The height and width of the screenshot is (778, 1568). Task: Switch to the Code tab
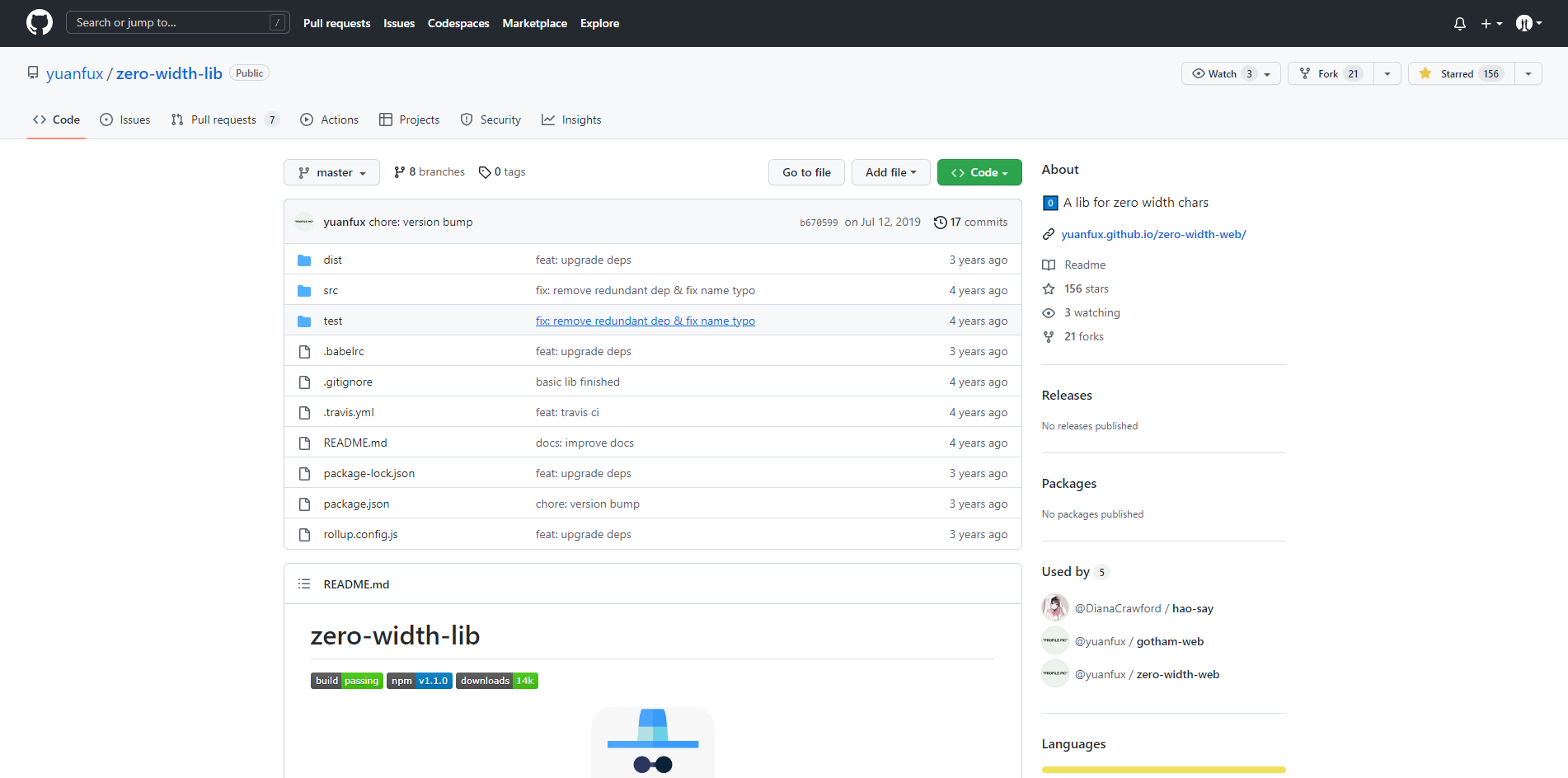coord(56,120)
